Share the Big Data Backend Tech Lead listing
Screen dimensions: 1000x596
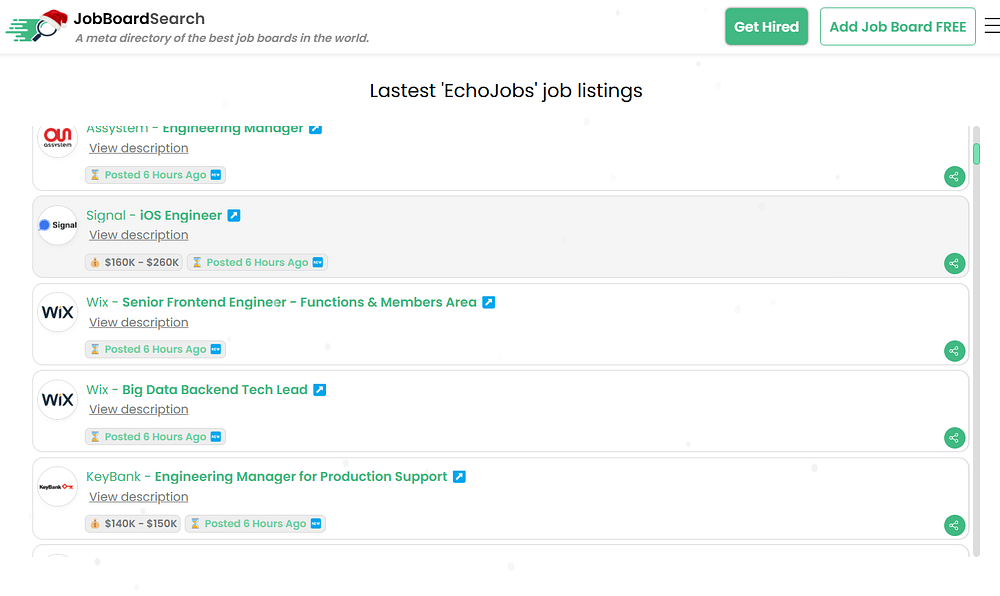(954, 438)
